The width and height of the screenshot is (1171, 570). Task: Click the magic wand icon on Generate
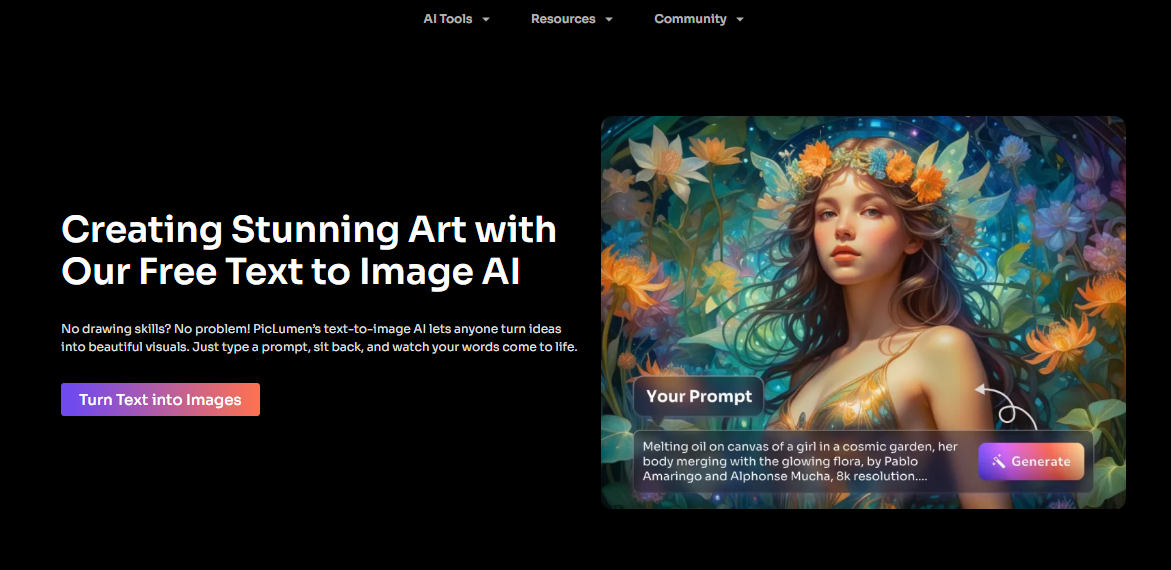pyautogui.click(x=998, y=462)
